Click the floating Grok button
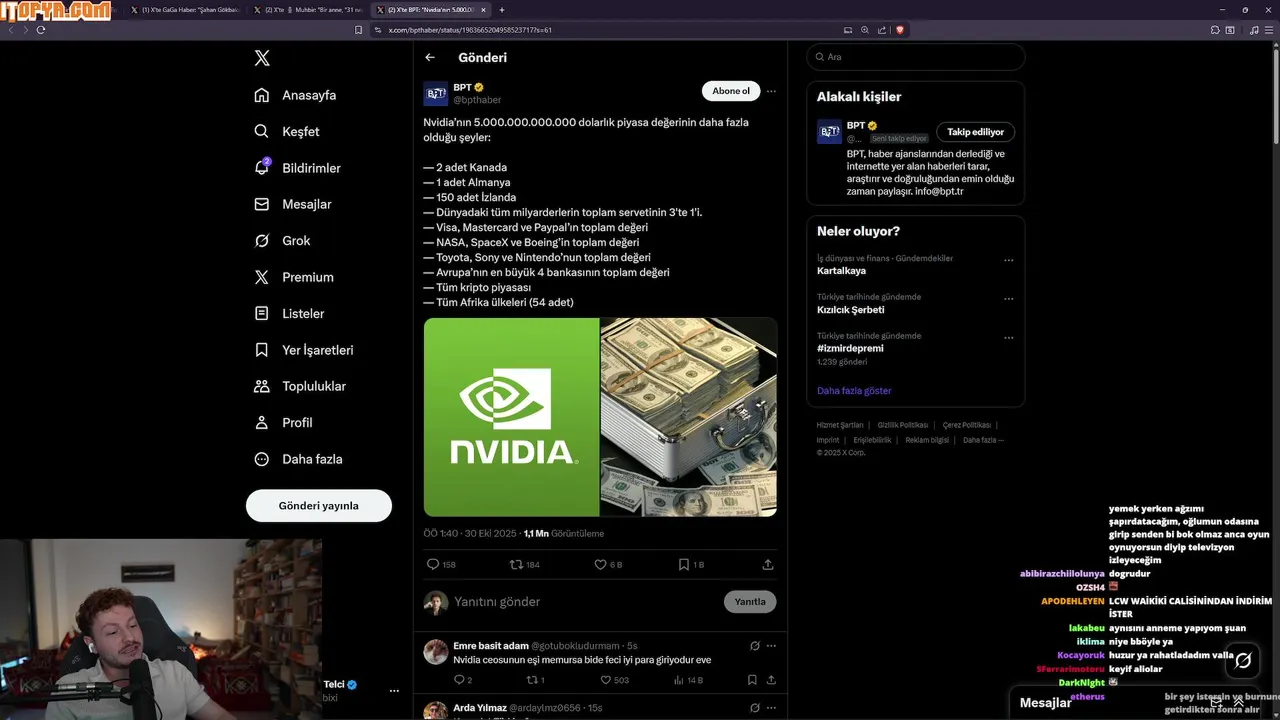The image size is (1280, 720). pos(1243,661)
